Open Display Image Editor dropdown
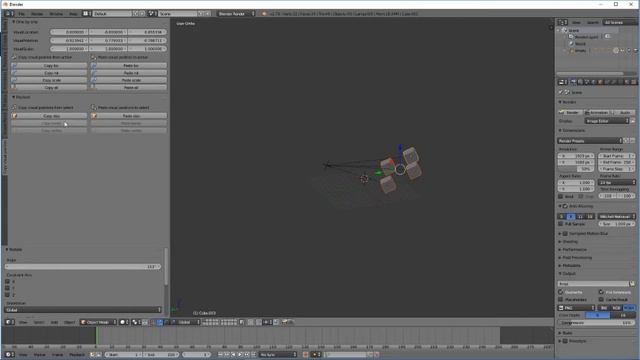 [x=607, y=121]
